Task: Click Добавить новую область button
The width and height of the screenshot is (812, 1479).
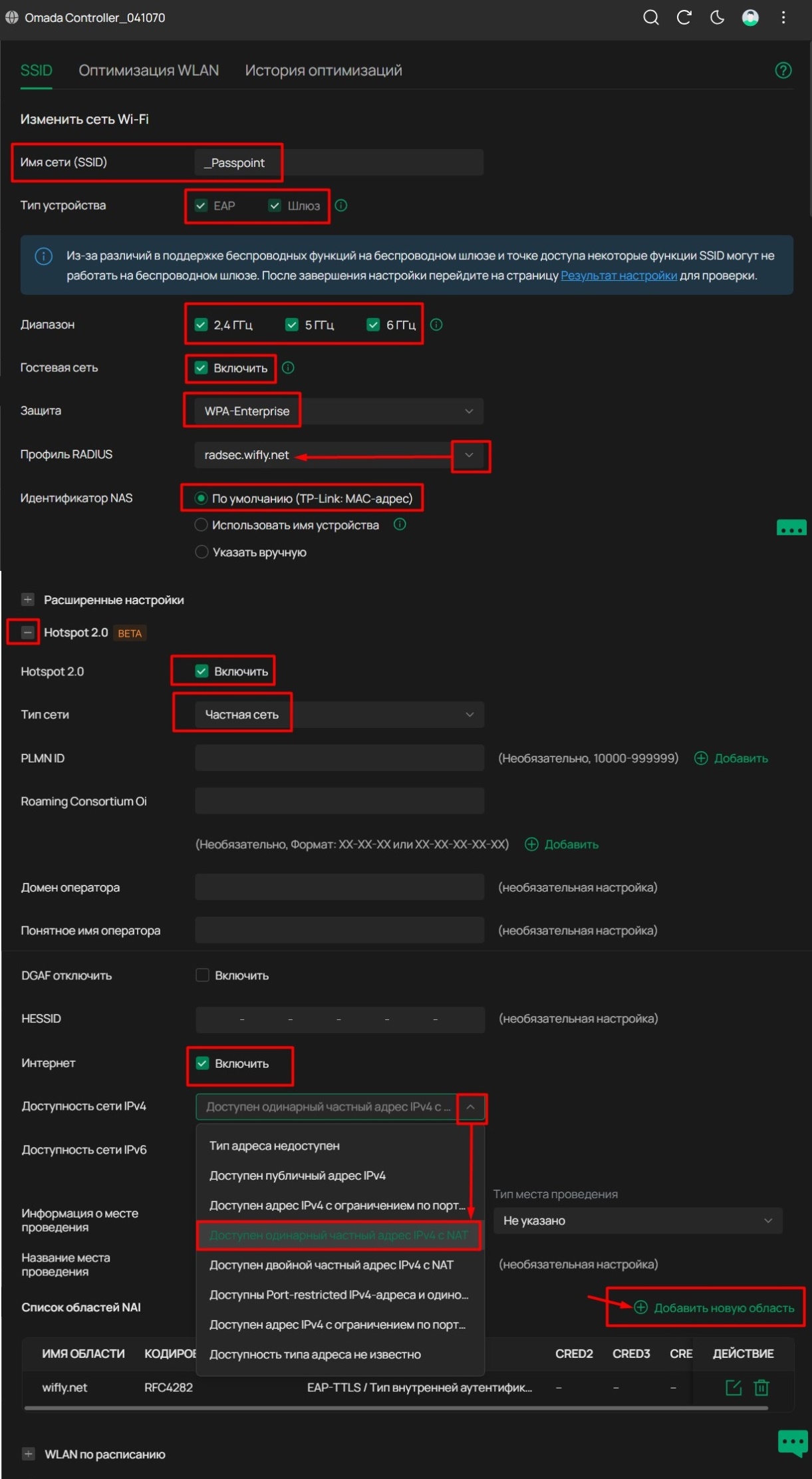Action: click(x=715, y=1307)
